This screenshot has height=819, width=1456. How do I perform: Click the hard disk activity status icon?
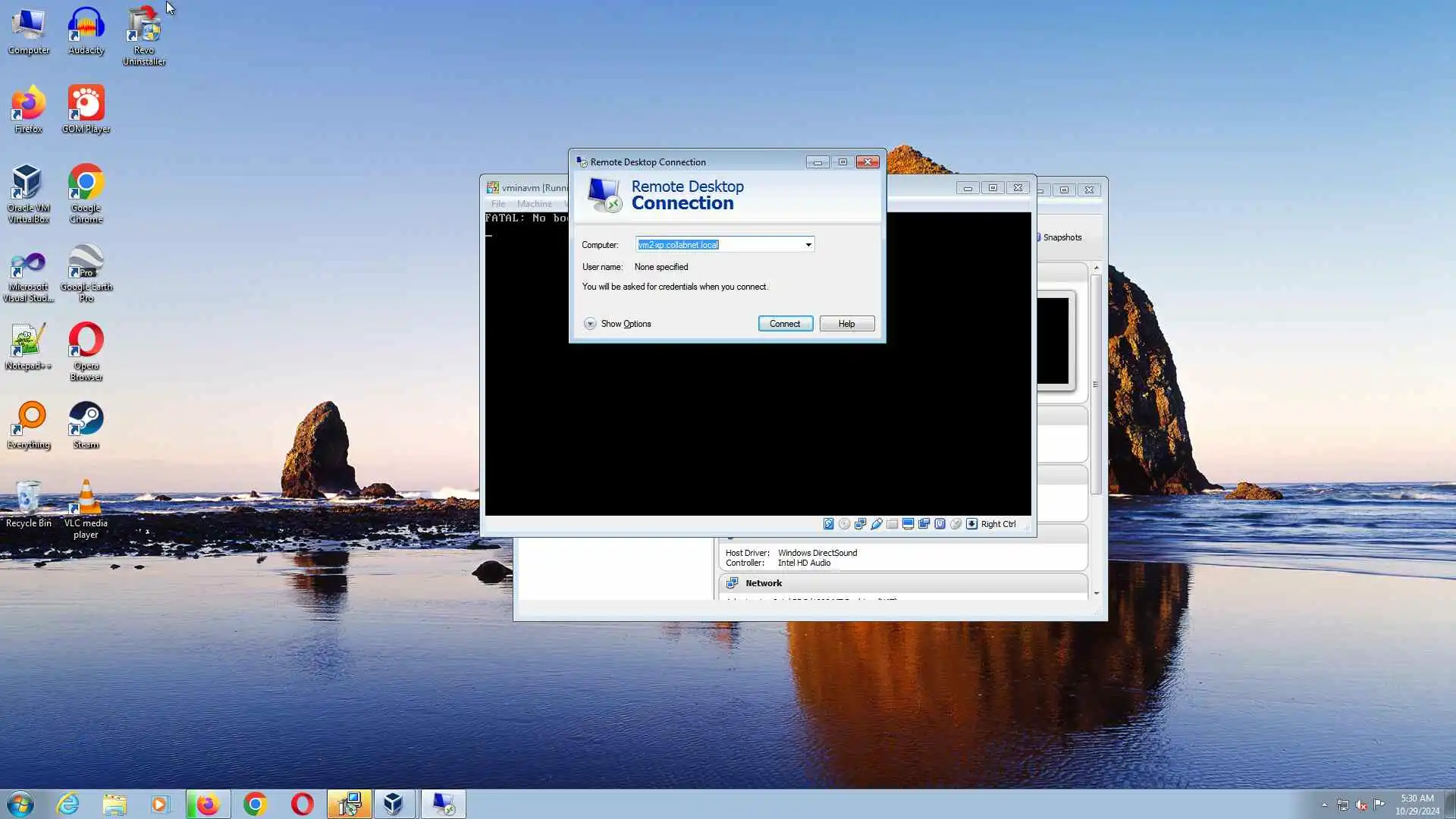[828, 524]
